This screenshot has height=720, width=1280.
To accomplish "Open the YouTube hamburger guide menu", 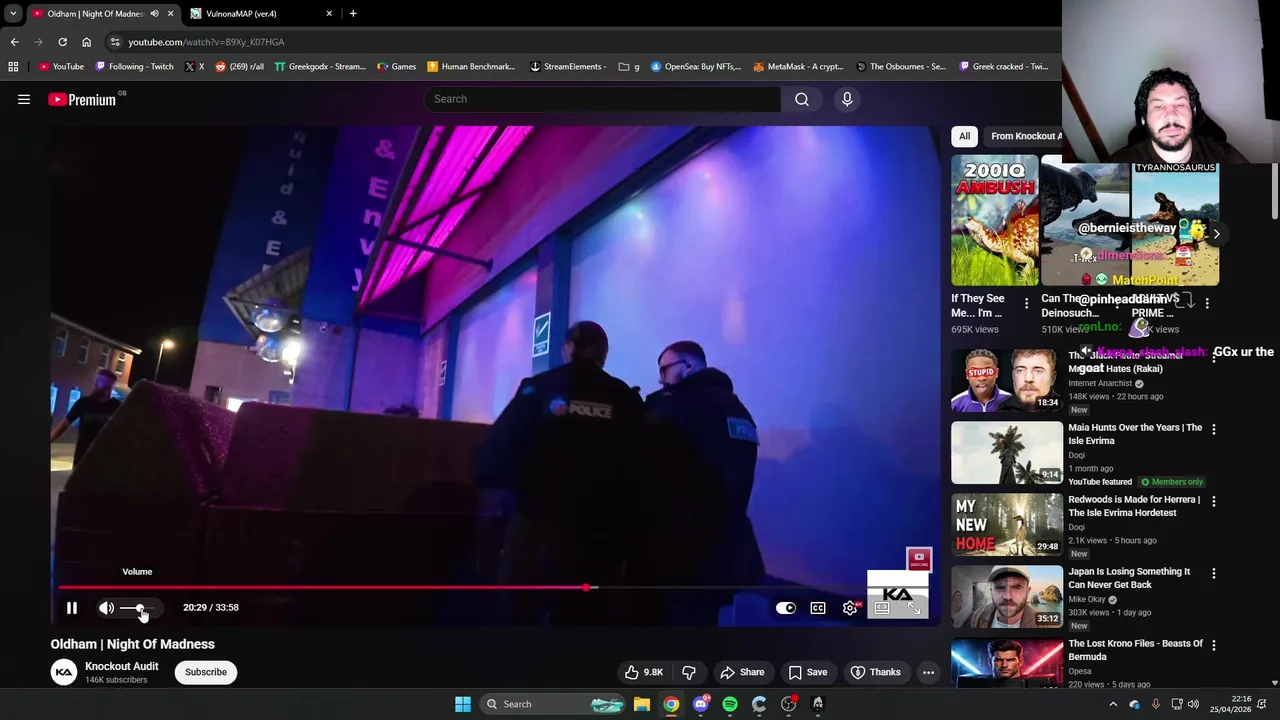I will [24, 99].
